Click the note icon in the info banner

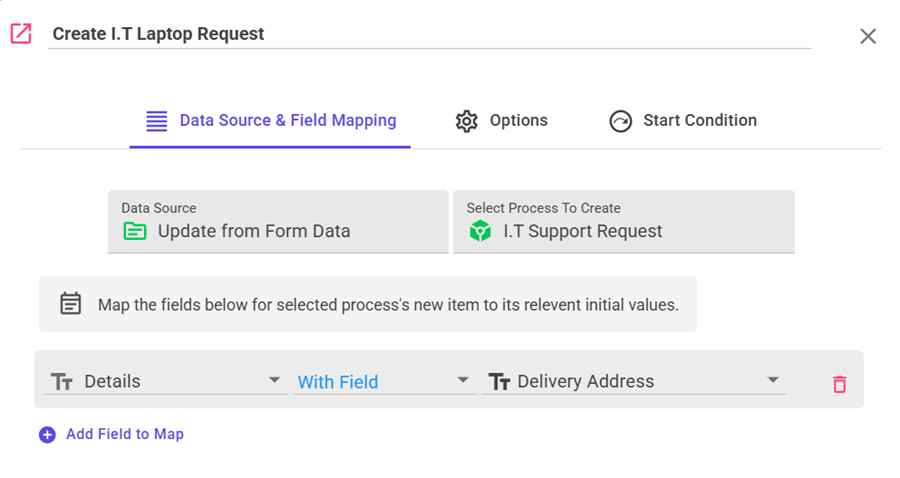[70, 304]
